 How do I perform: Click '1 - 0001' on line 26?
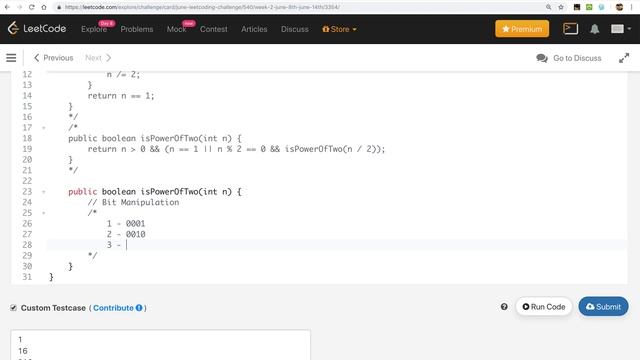(x=126, y=224)
